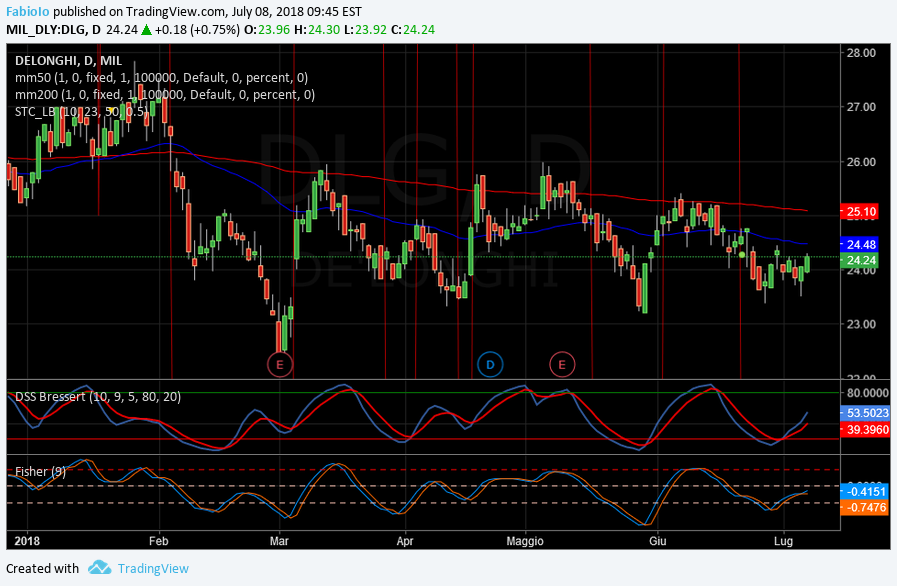
Task: Click the DSS Bressert 39.3960 value label
Action: 866,429
